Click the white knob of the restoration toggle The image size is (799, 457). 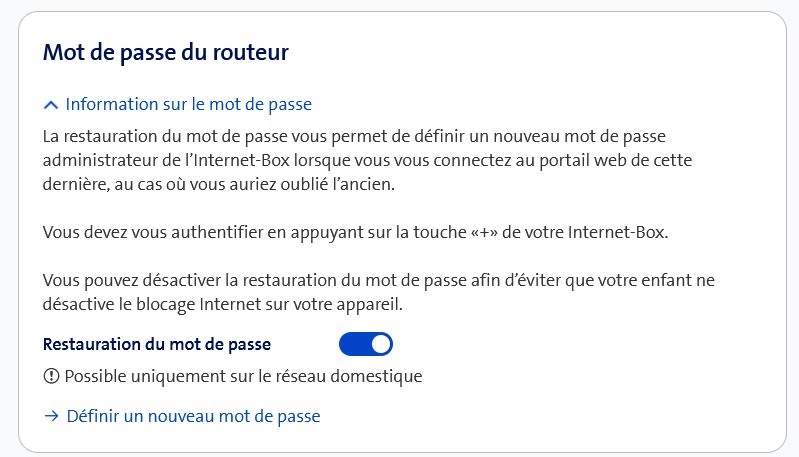380,344
